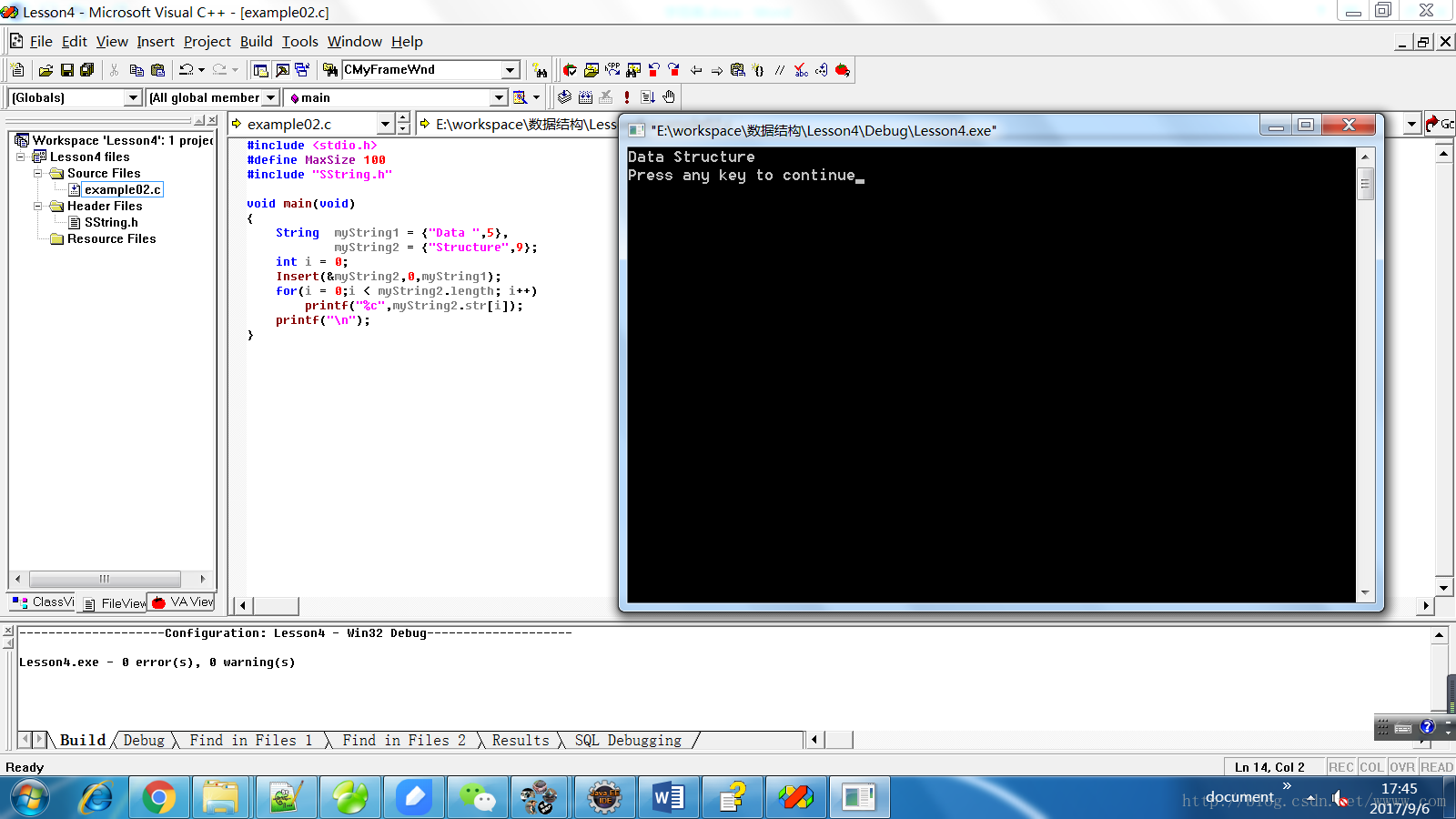Click the Copy icon in the toolbar

(x=136, y=70)
